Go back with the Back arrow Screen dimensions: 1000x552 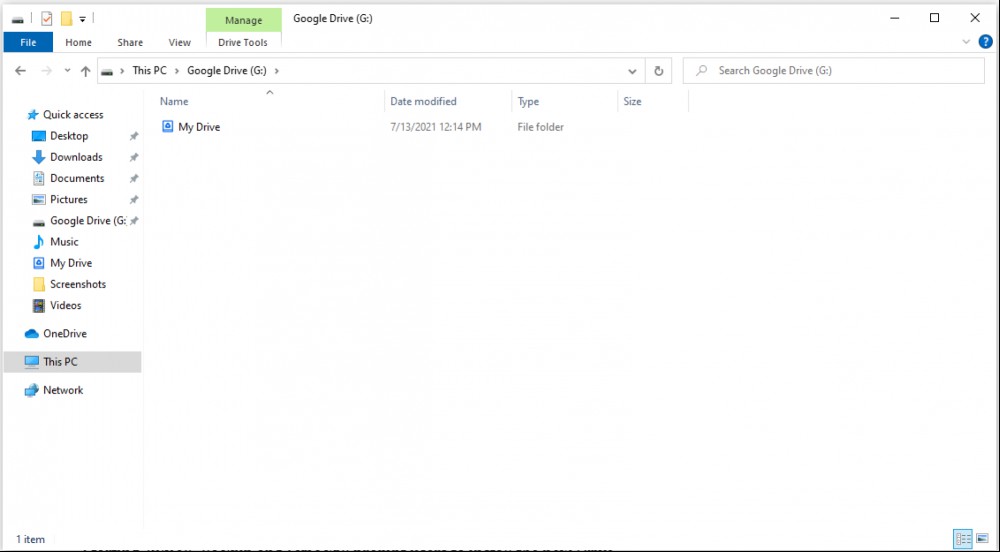coord(20,71)
